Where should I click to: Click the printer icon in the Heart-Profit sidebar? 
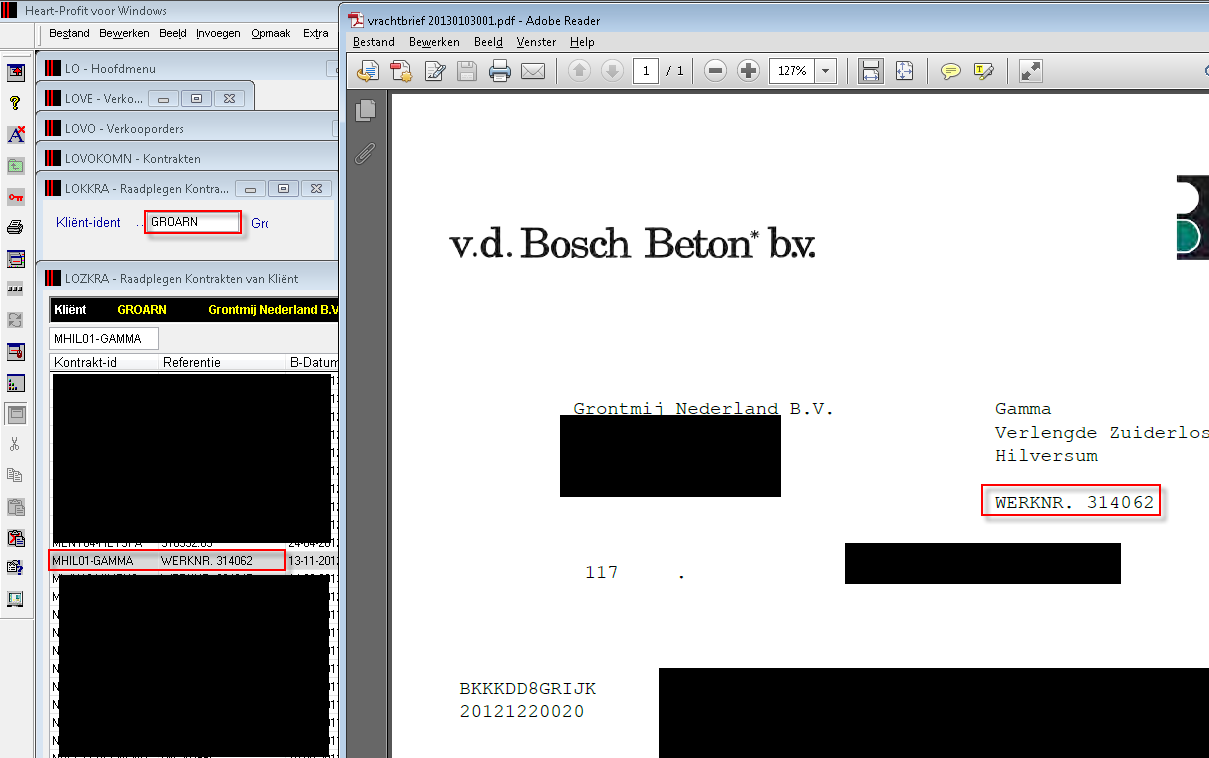point(16,227)
